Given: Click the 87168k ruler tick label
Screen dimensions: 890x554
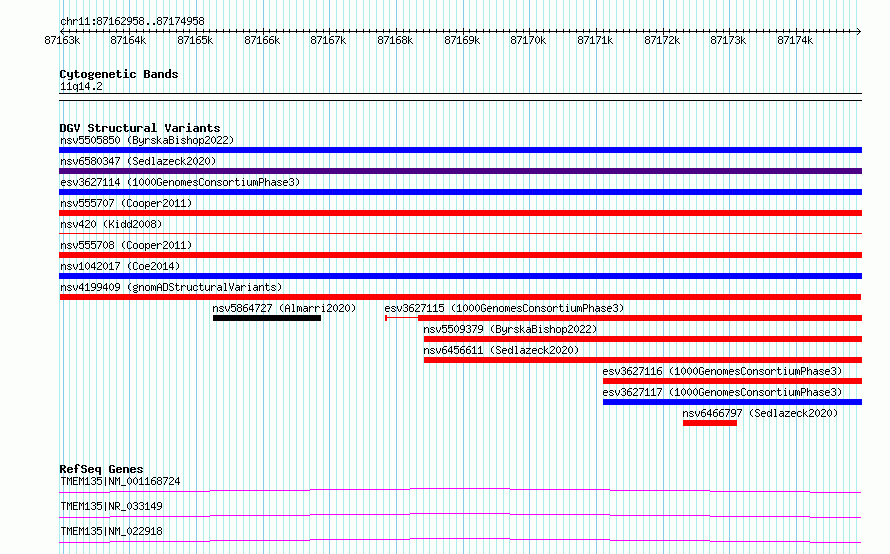Looking at the screenshot, I should tap(395, 40).
